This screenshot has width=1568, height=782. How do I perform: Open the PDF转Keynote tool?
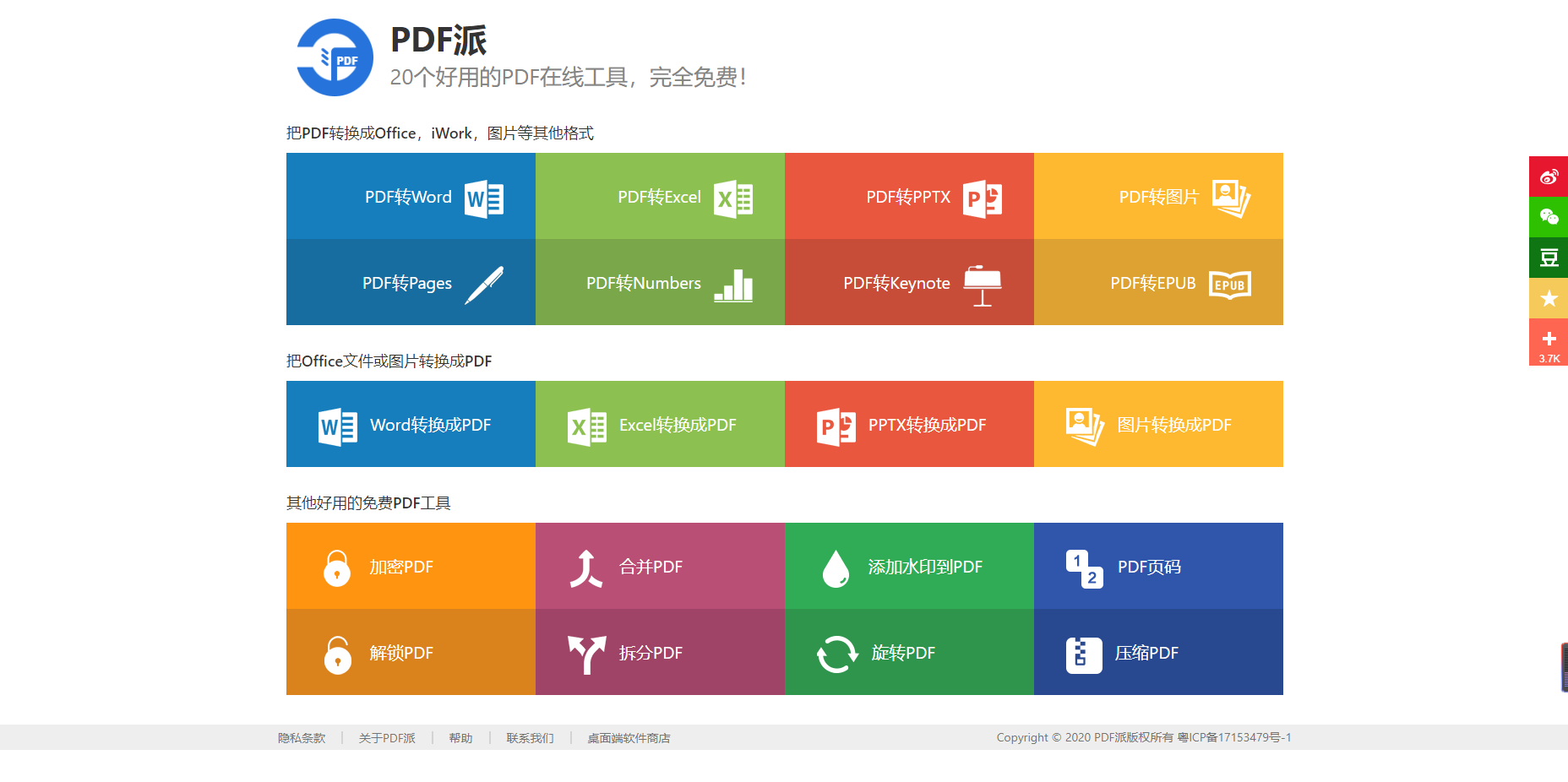pos(909,283)
